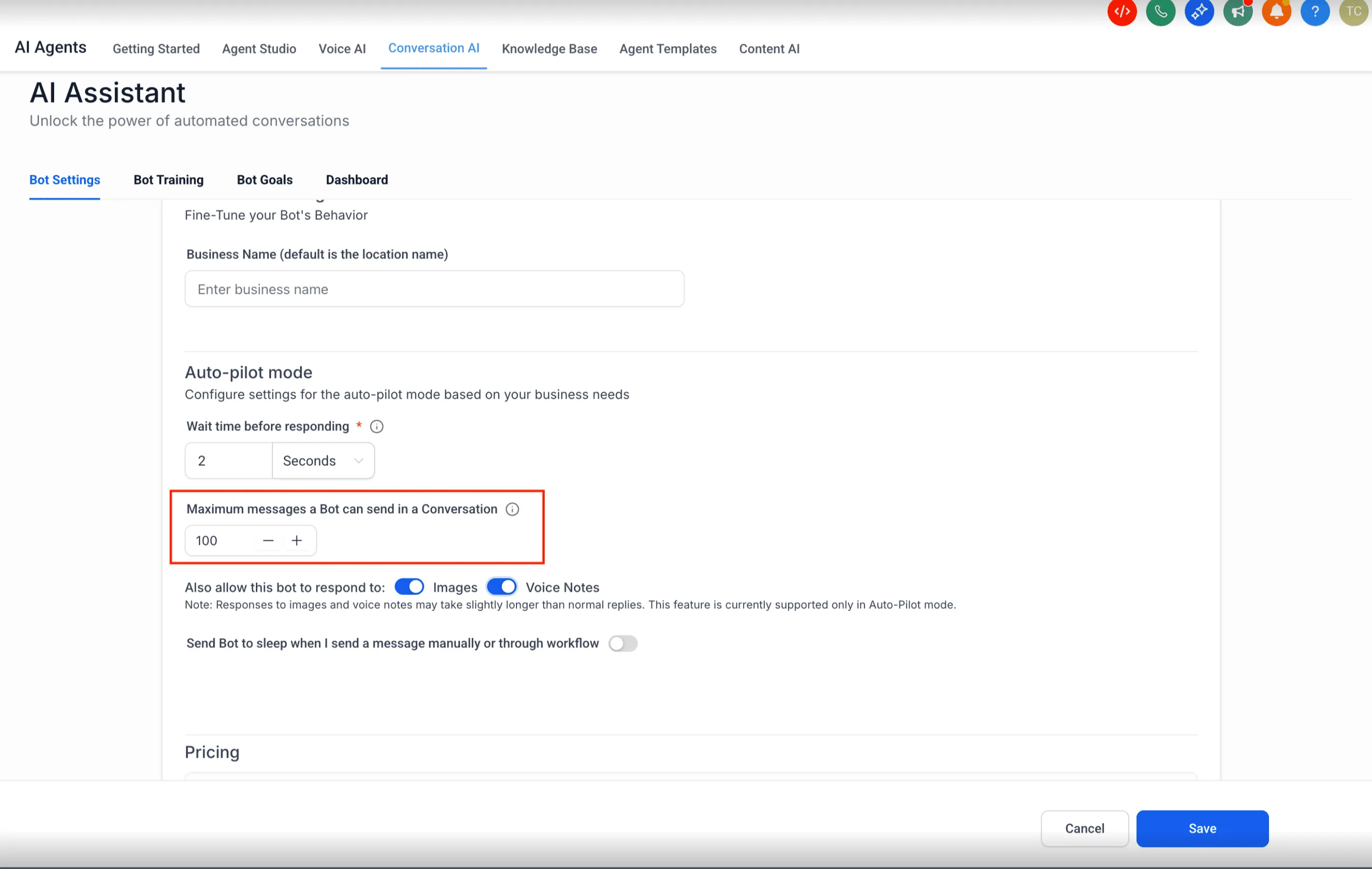Viewport: 1372px width, 869px height.
Task: Click the blue Save button
Action: pos(1202,828)
